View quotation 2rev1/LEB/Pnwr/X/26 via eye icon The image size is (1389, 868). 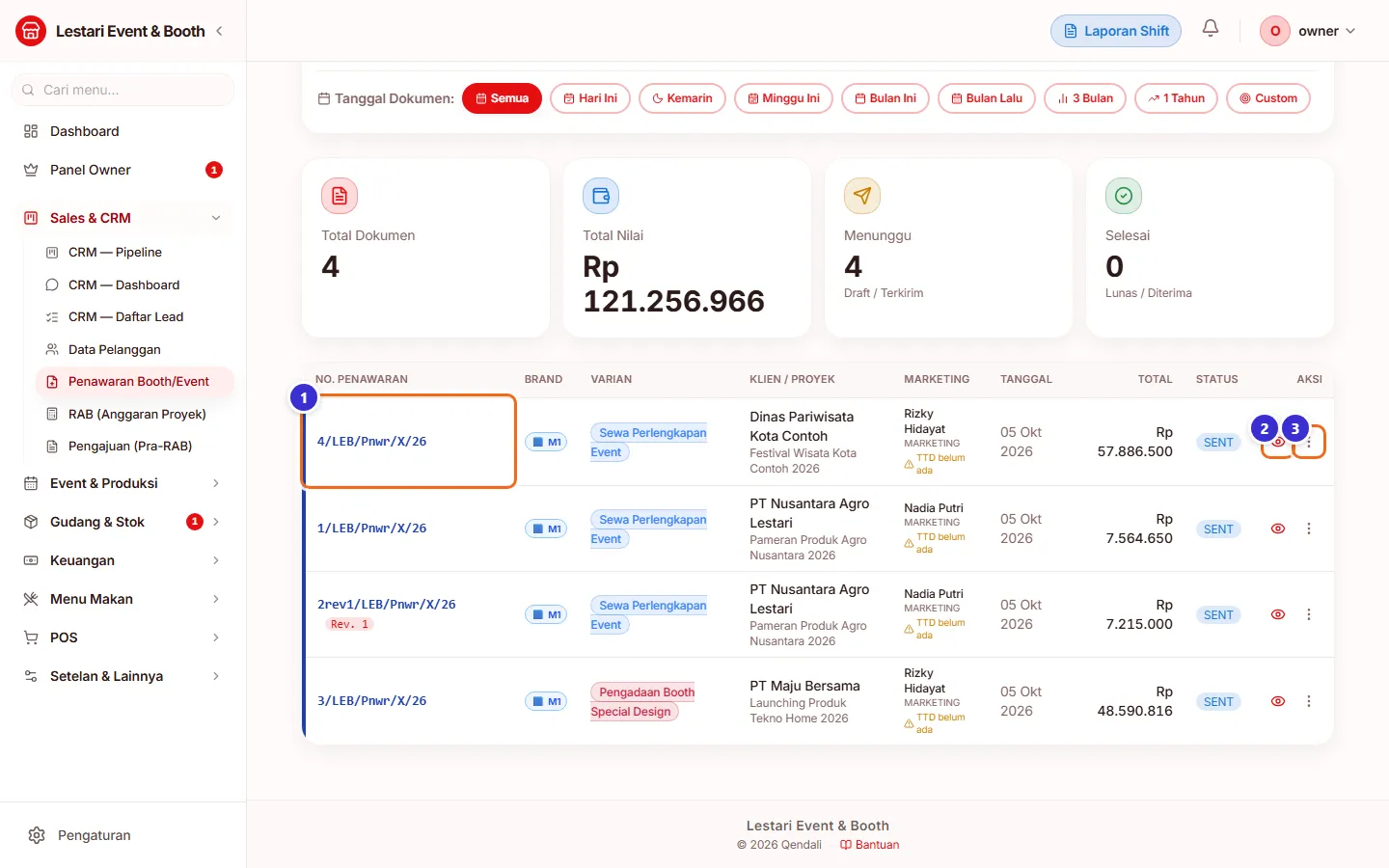tap(1278, 614)
